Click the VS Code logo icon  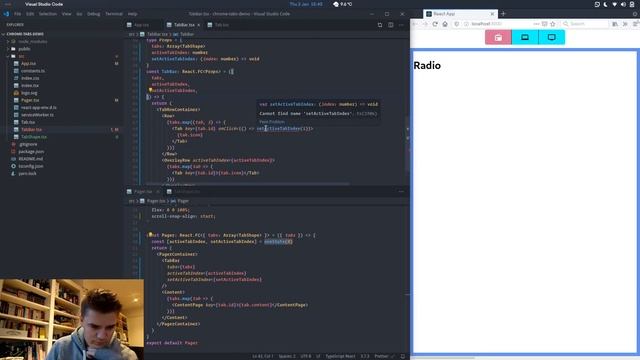point(6,14)
